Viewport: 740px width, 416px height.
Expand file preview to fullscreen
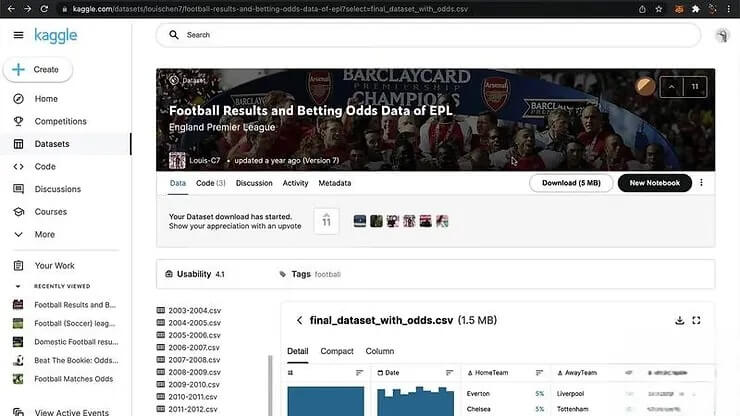(697, 321)
